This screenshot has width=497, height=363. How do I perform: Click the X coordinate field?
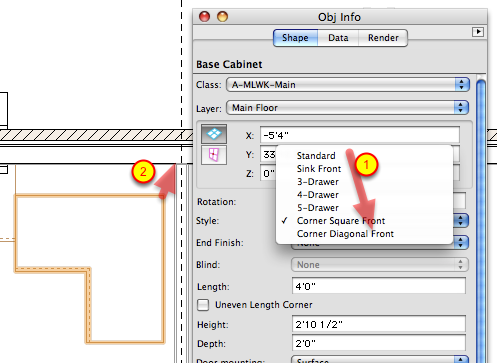pos(360,135)
